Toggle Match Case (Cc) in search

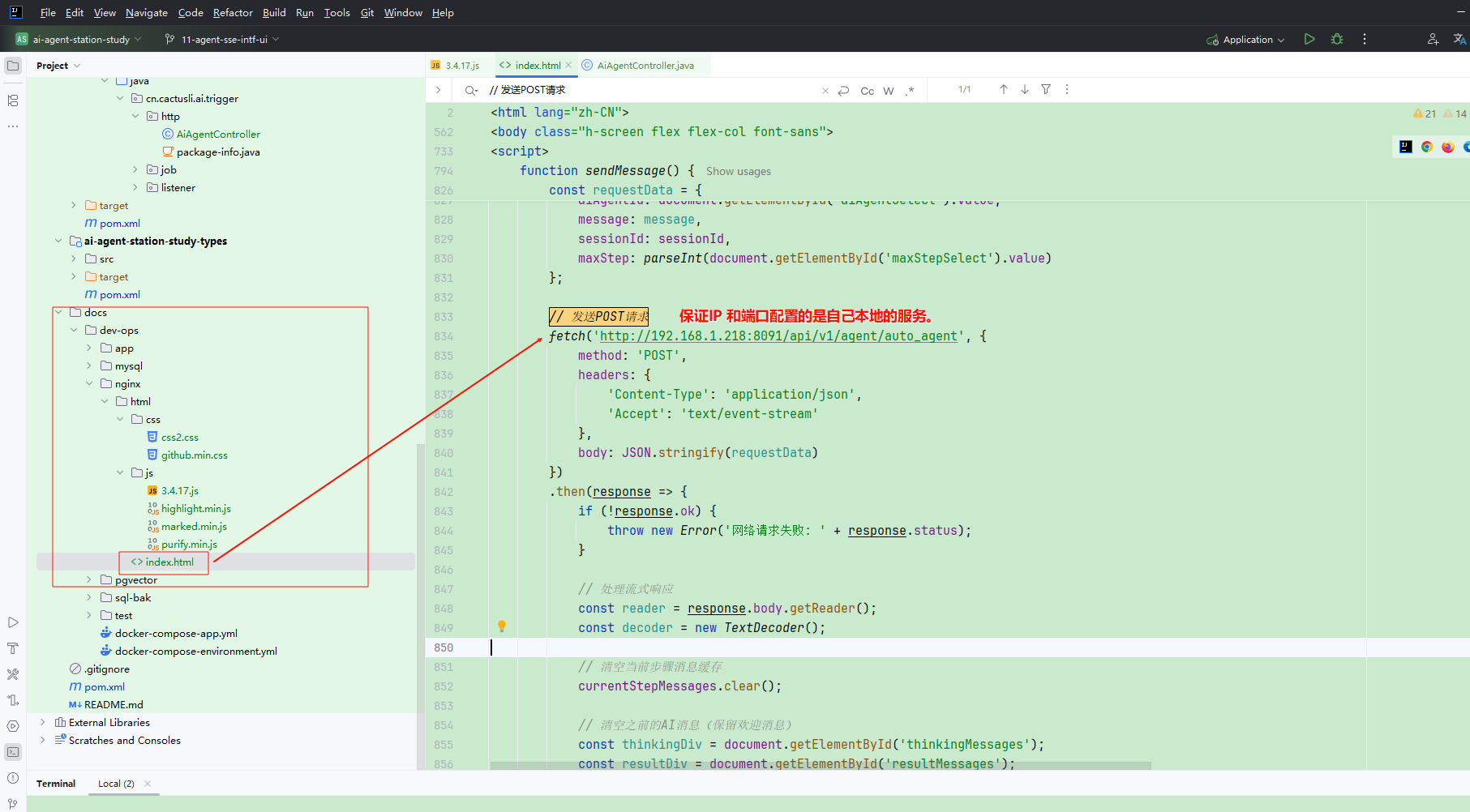[867, 91]
